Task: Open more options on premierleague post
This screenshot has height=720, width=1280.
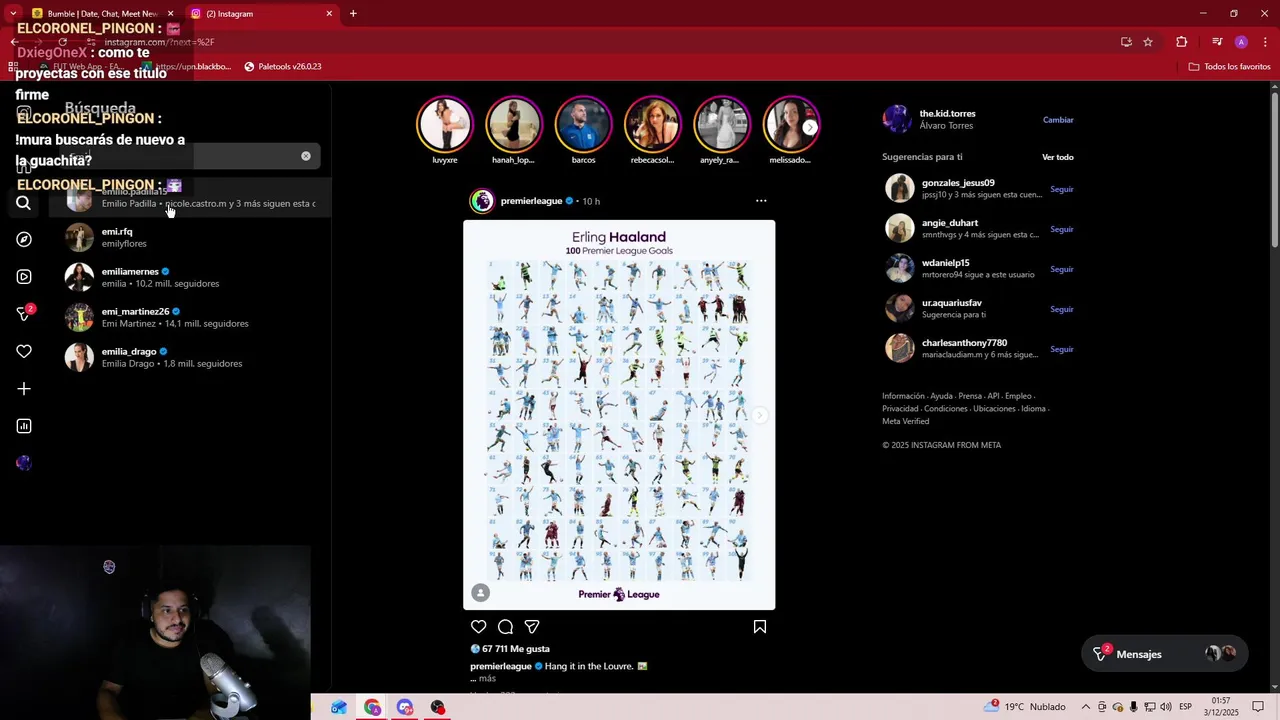Action: pos(761,201)
